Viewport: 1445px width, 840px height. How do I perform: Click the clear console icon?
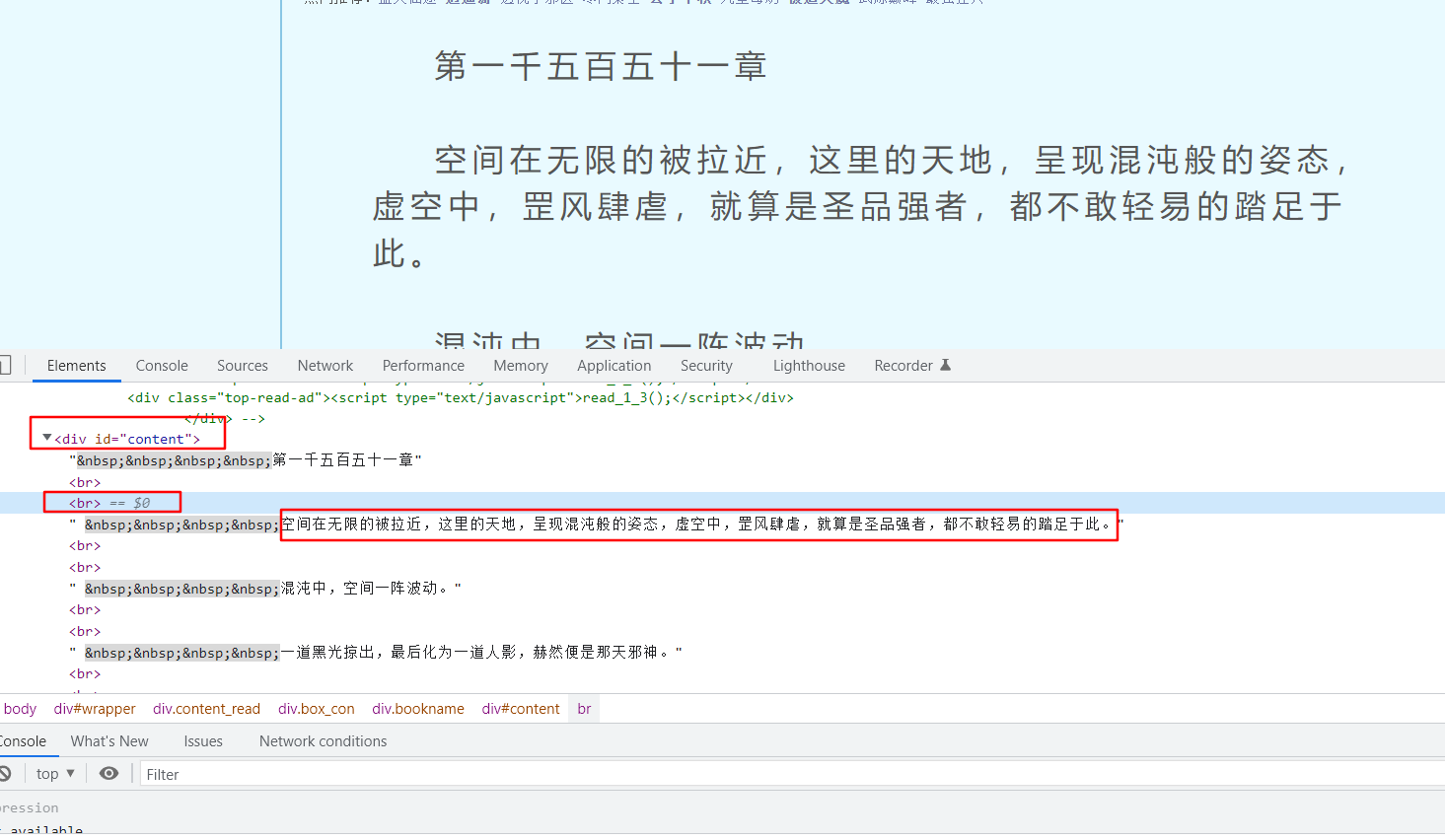tap(6, 774)
